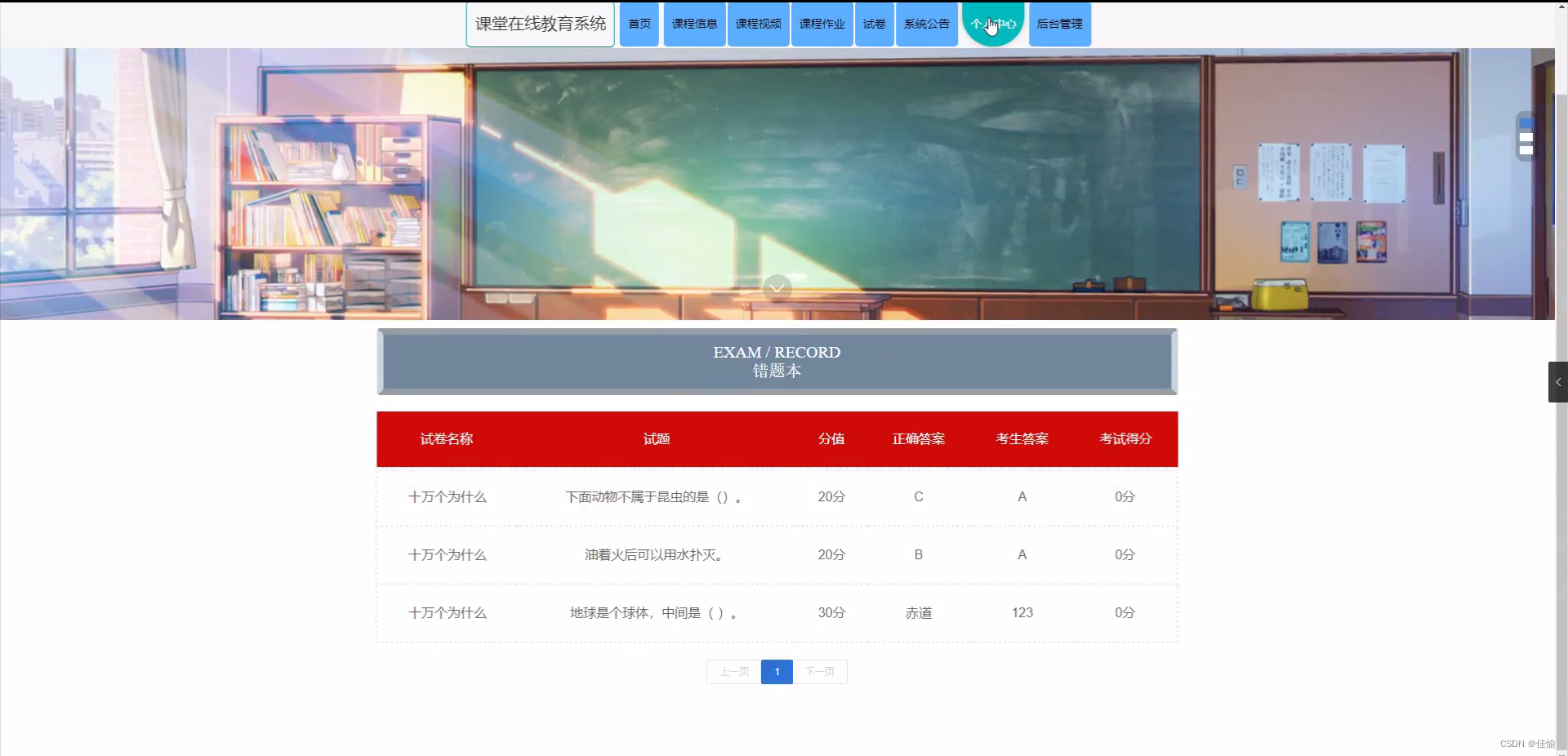Screen dimensions: 1568x756
Task: Select page number 1
Action: [x=776, y=671]
